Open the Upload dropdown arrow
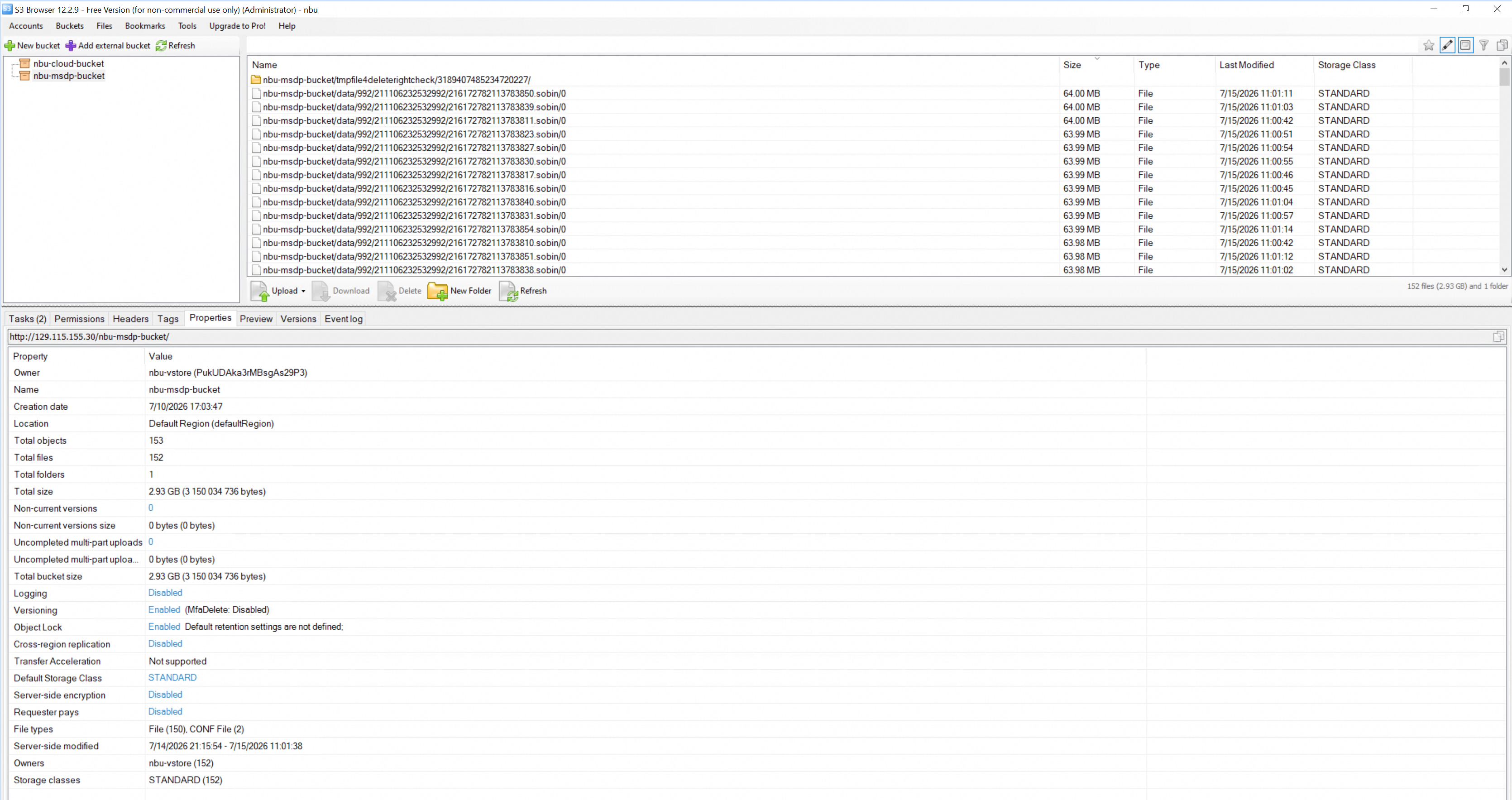Image resolution: width=1512 pixels, height=800 pixels. tap(303, 291)
